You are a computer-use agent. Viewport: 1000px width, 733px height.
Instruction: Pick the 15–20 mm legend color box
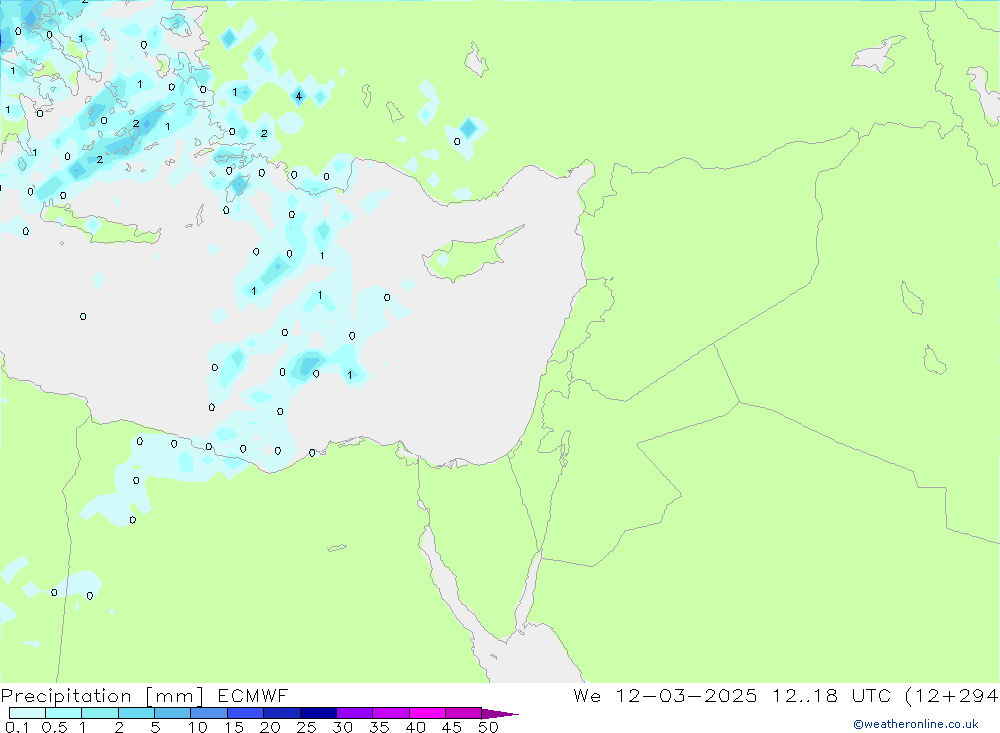click(246, 713)
